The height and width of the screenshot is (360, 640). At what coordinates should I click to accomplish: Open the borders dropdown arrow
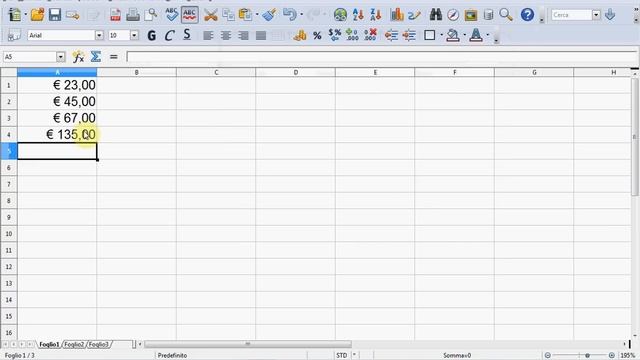coord(441,36)
